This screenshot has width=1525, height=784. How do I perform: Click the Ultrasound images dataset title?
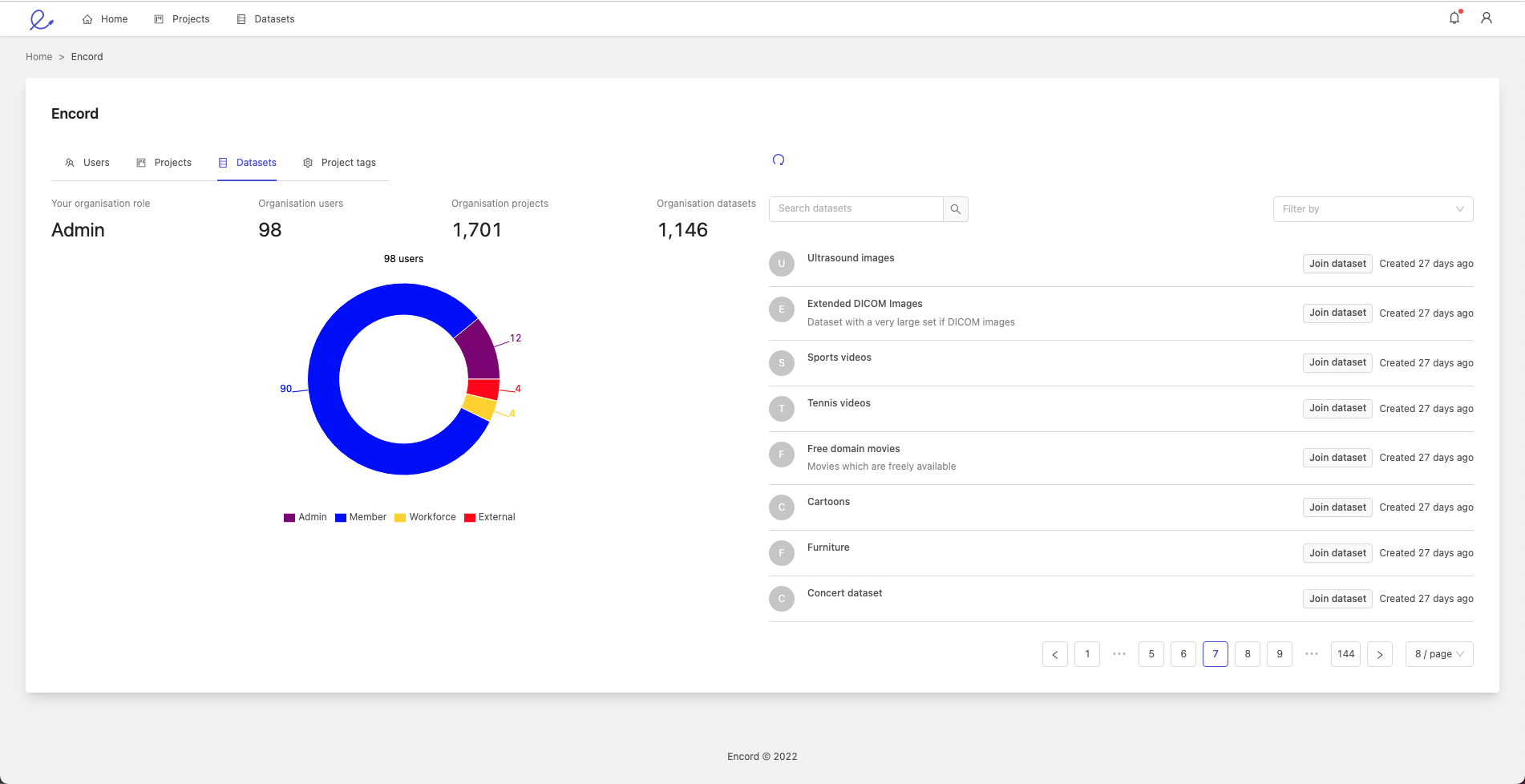click(x=851, y=258)
